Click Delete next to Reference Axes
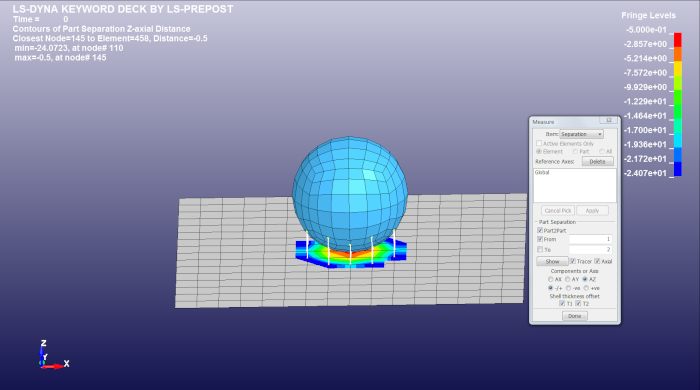This screenshot has width=700, height=390. click(597, 162)
